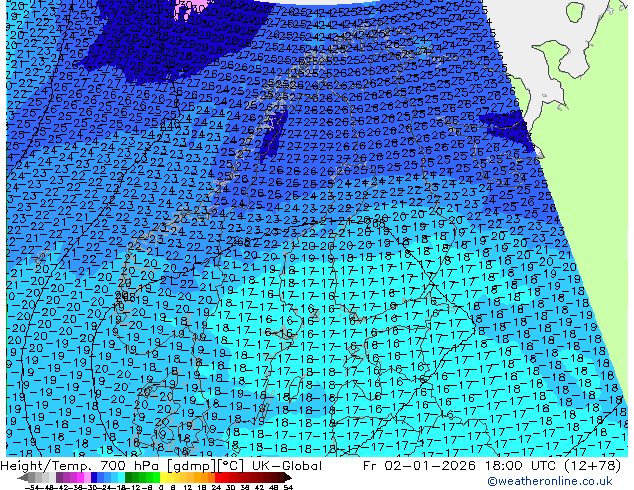Click the yellow 0 legend swatch
The height and width of the screenshot is (490, 634).
163,477
